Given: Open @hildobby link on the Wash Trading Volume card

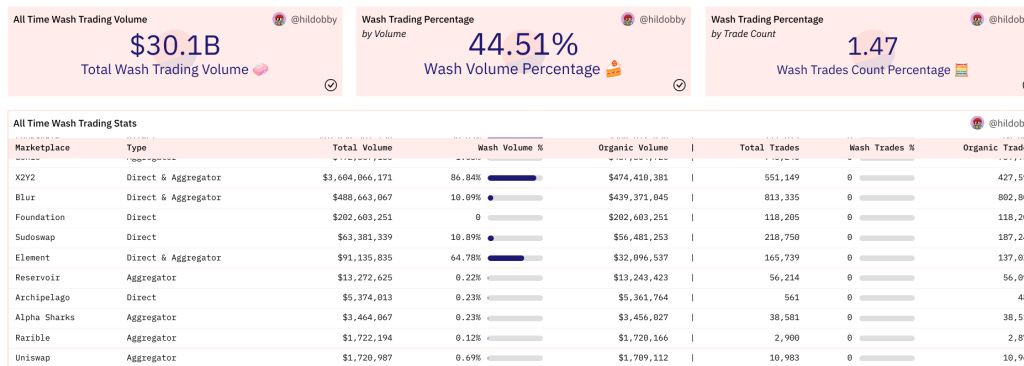Looking at the screenshot, I should (313, 20).
